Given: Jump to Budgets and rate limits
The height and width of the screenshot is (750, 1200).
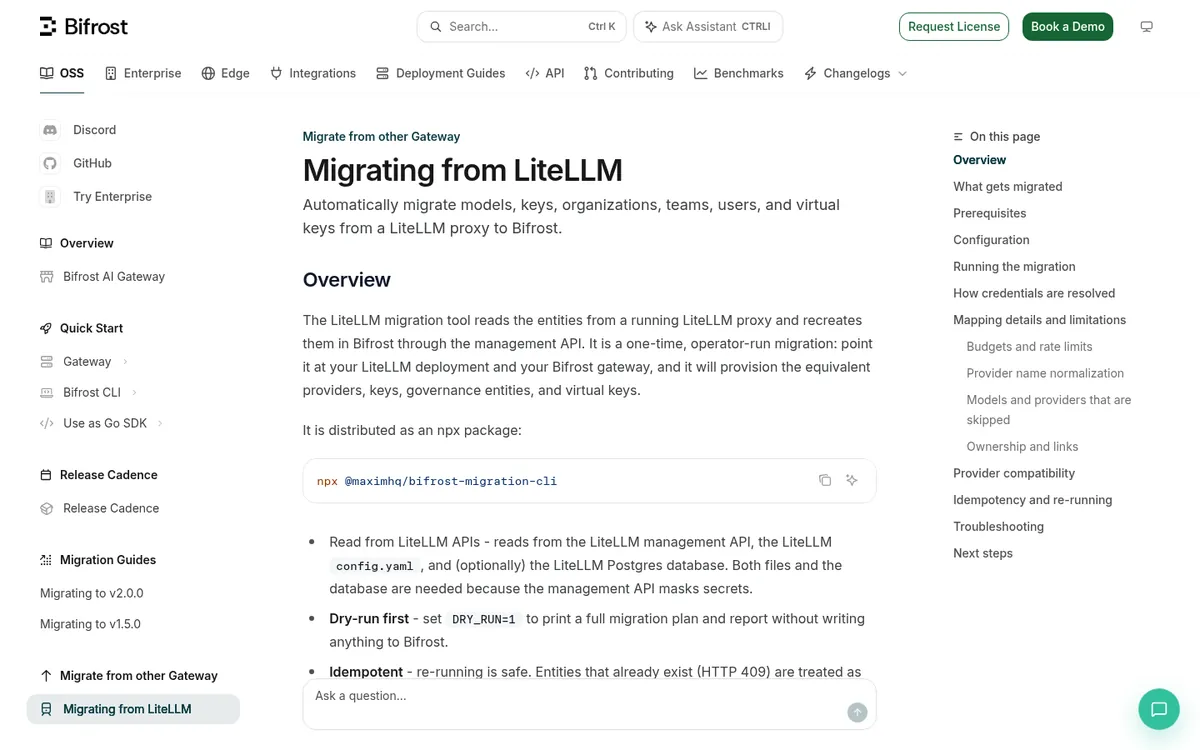Looking at the screenshot, I should [1030, 347].
